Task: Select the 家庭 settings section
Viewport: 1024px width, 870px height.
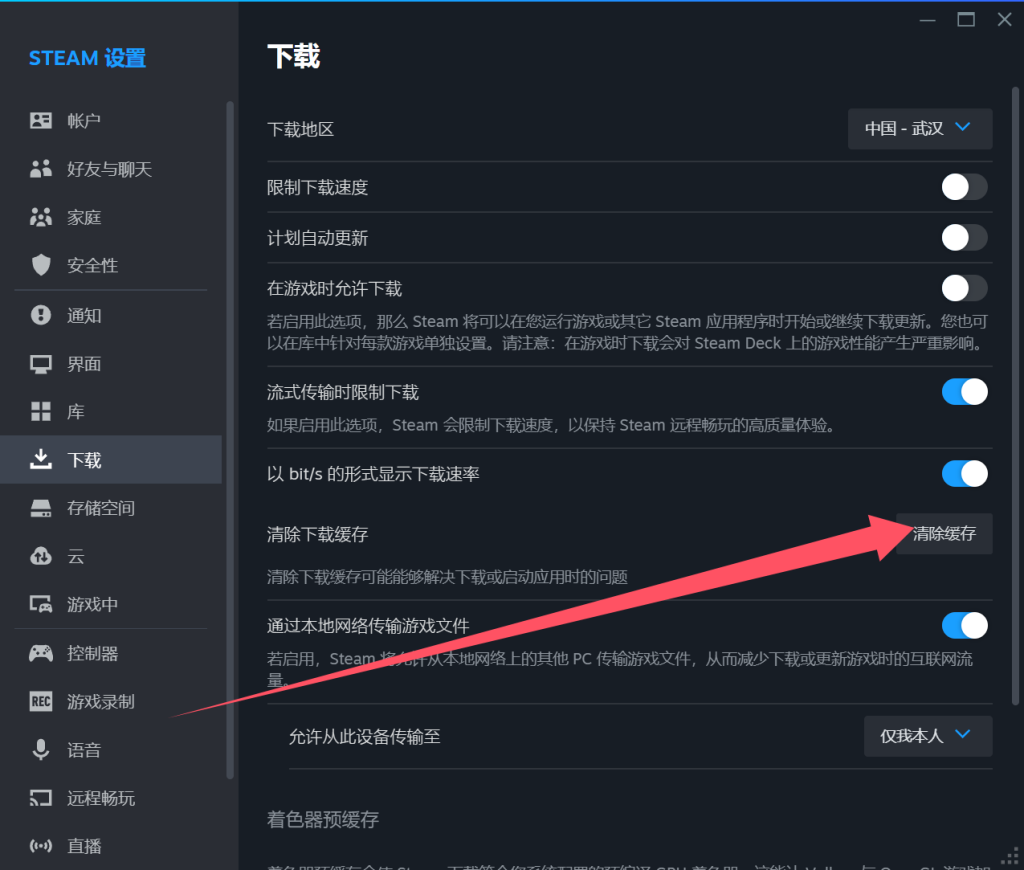Action: 111,217
